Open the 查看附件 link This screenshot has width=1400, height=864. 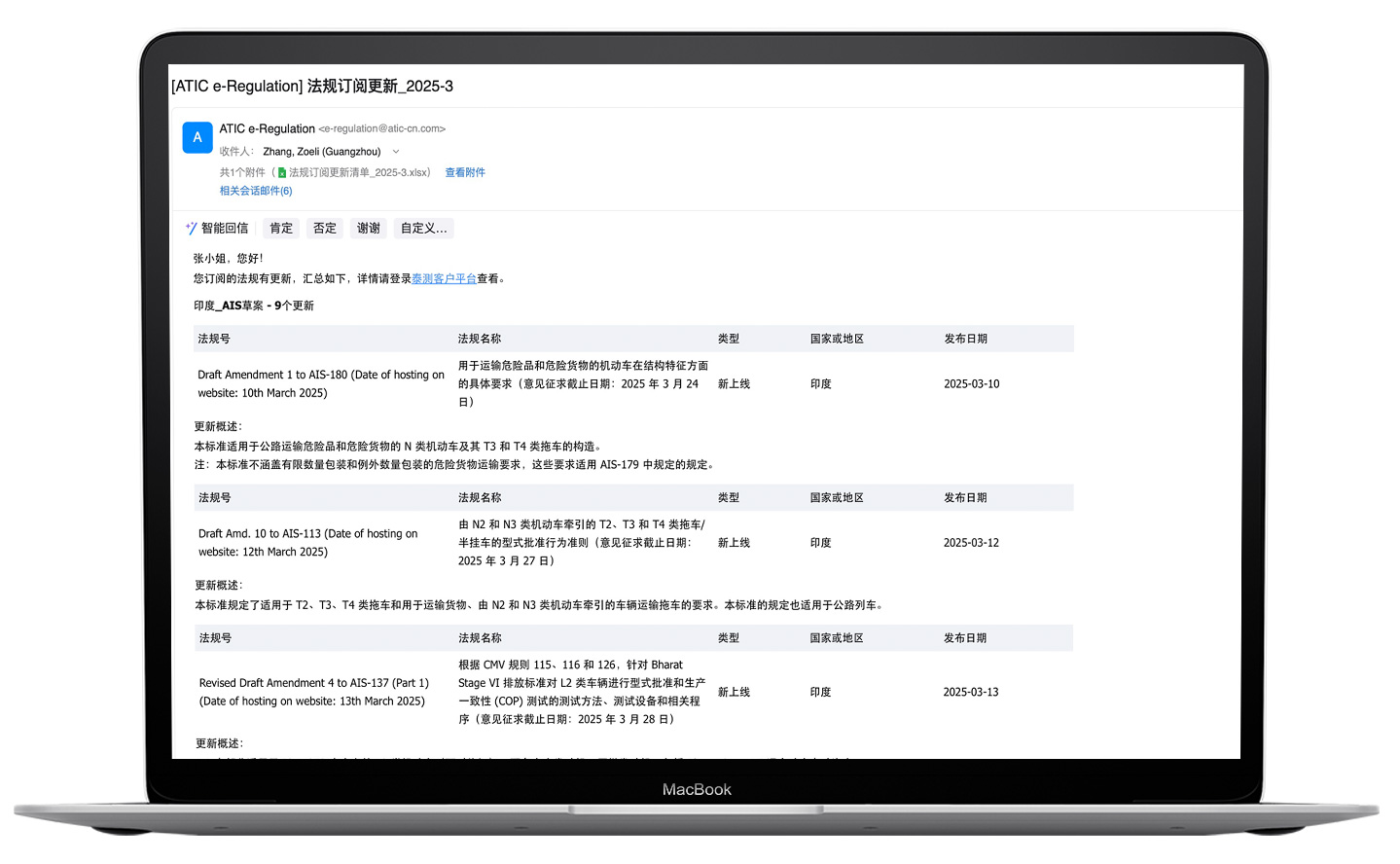pyautogui.click(x=465, y=172)
